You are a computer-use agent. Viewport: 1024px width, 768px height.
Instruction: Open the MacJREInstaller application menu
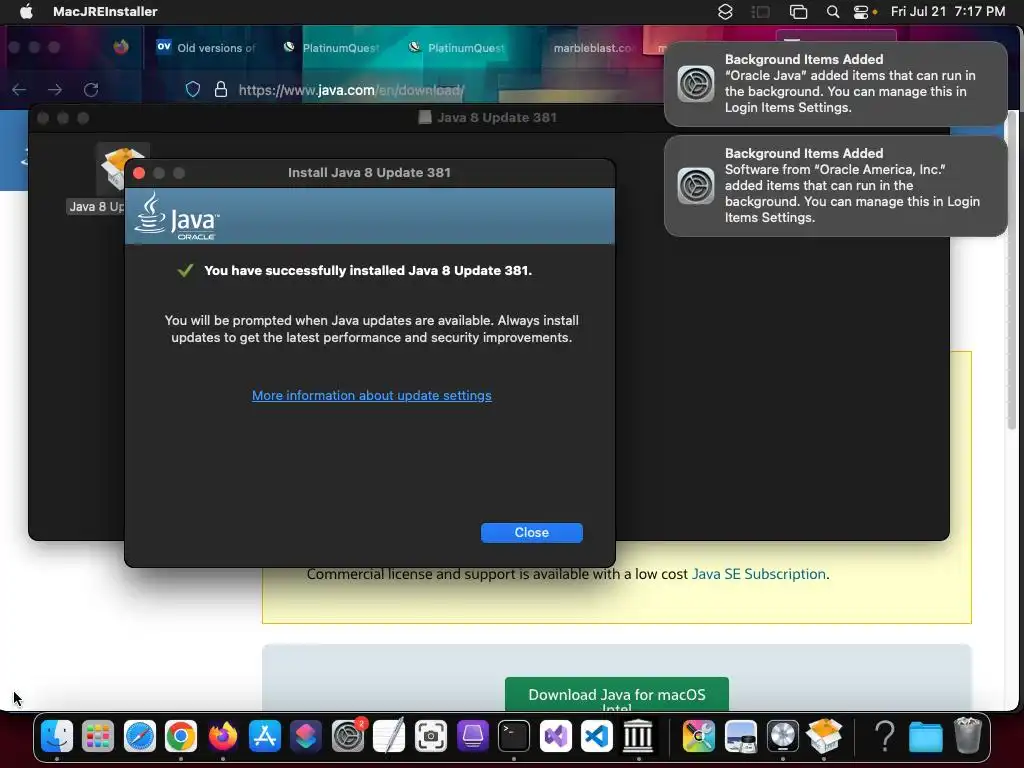pyautogui.click(x=105, y=11)
